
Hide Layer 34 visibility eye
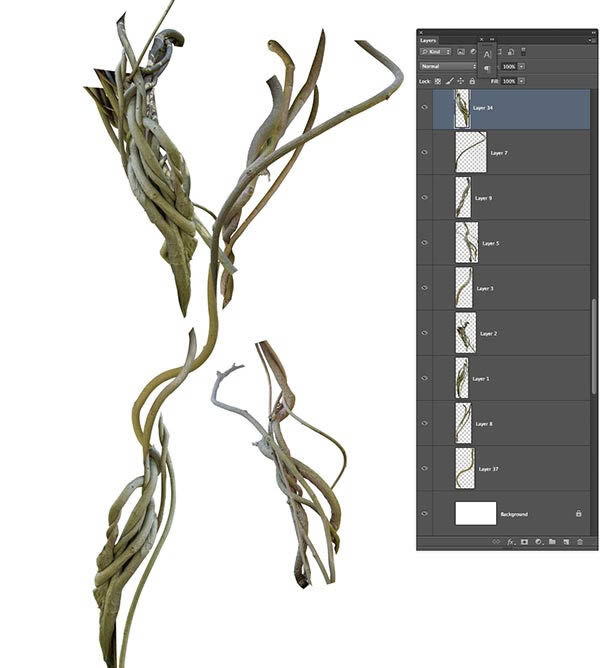click(424, 107)
